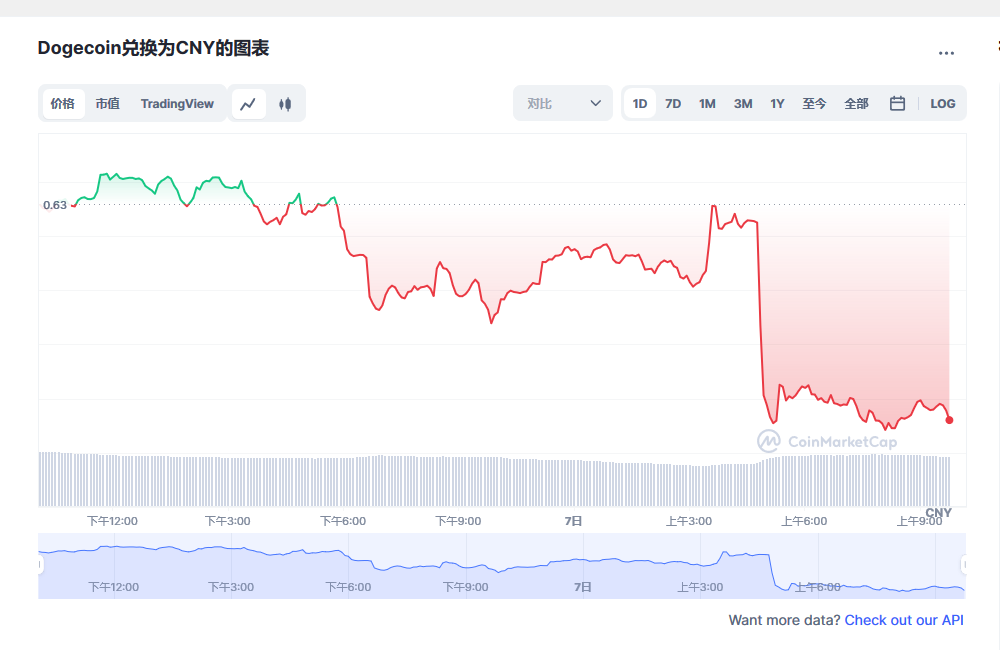Select the 价格 (price) button

[62, 103]
